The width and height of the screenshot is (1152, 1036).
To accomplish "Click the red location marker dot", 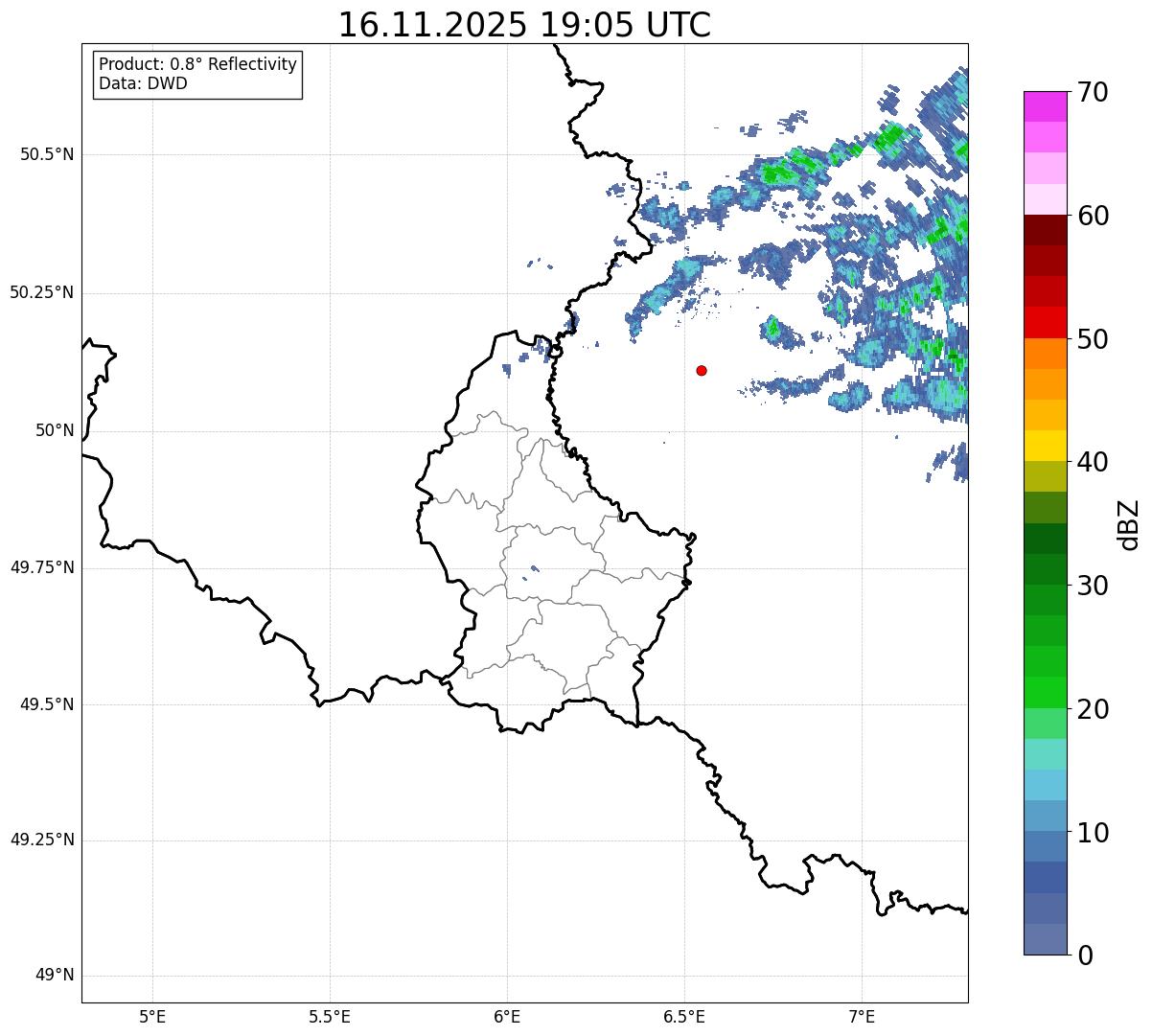I will click(x=702, y=370).
